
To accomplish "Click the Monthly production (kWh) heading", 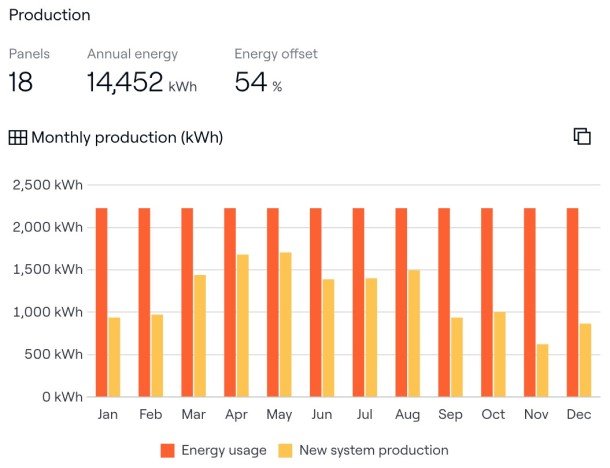I will coord(127,138).
